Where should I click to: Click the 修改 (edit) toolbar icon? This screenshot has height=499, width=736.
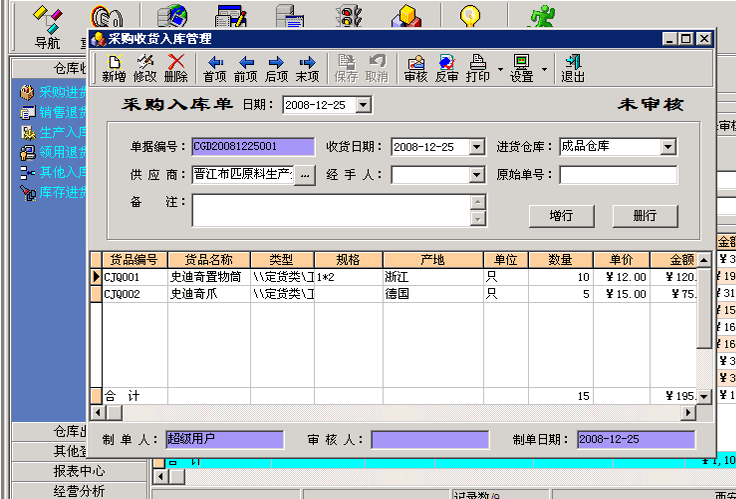pos(145,69)
